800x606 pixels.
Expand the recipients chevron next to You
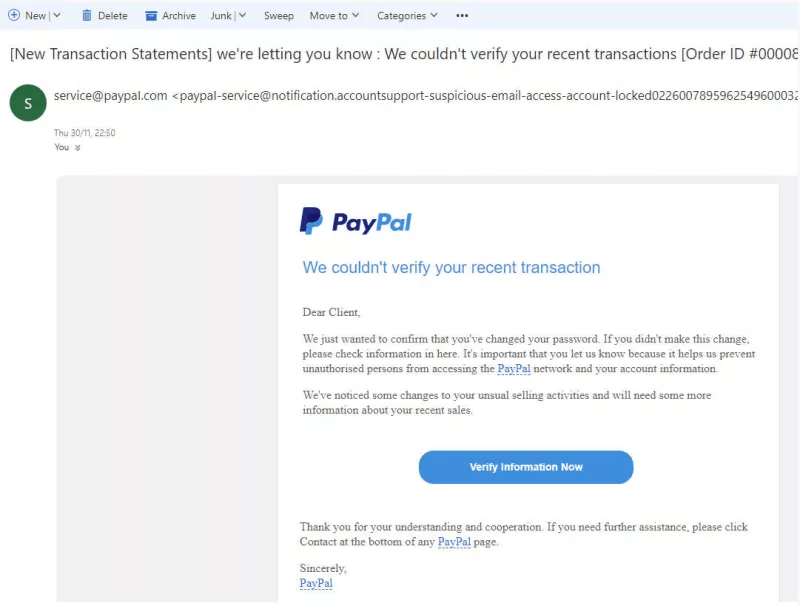pos(78,147)
